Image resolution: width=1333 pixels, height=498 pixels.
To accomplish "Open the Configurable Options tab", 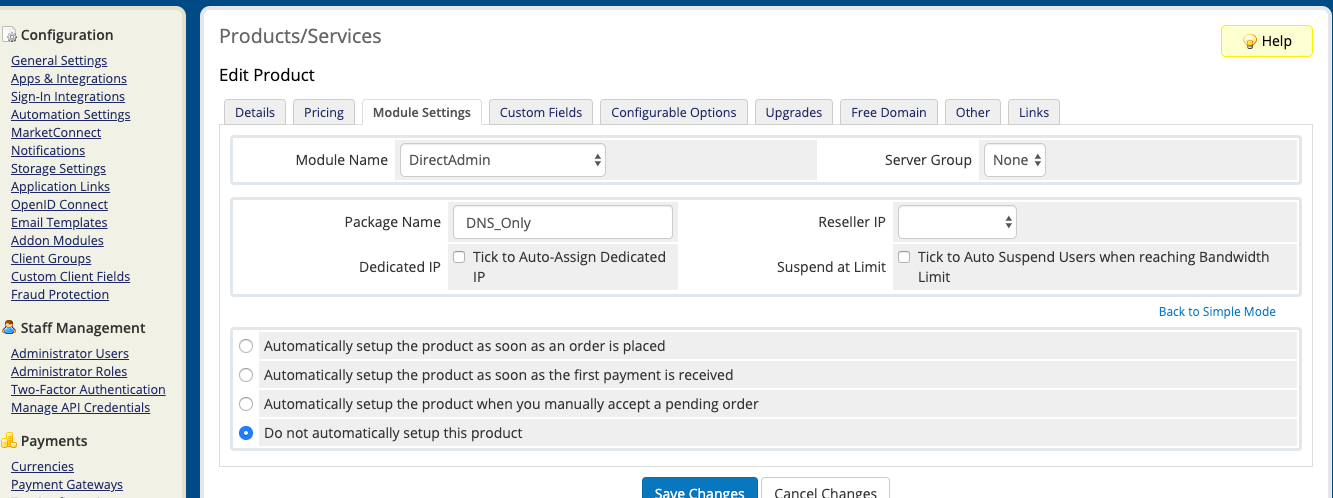I will coord(674,112).
